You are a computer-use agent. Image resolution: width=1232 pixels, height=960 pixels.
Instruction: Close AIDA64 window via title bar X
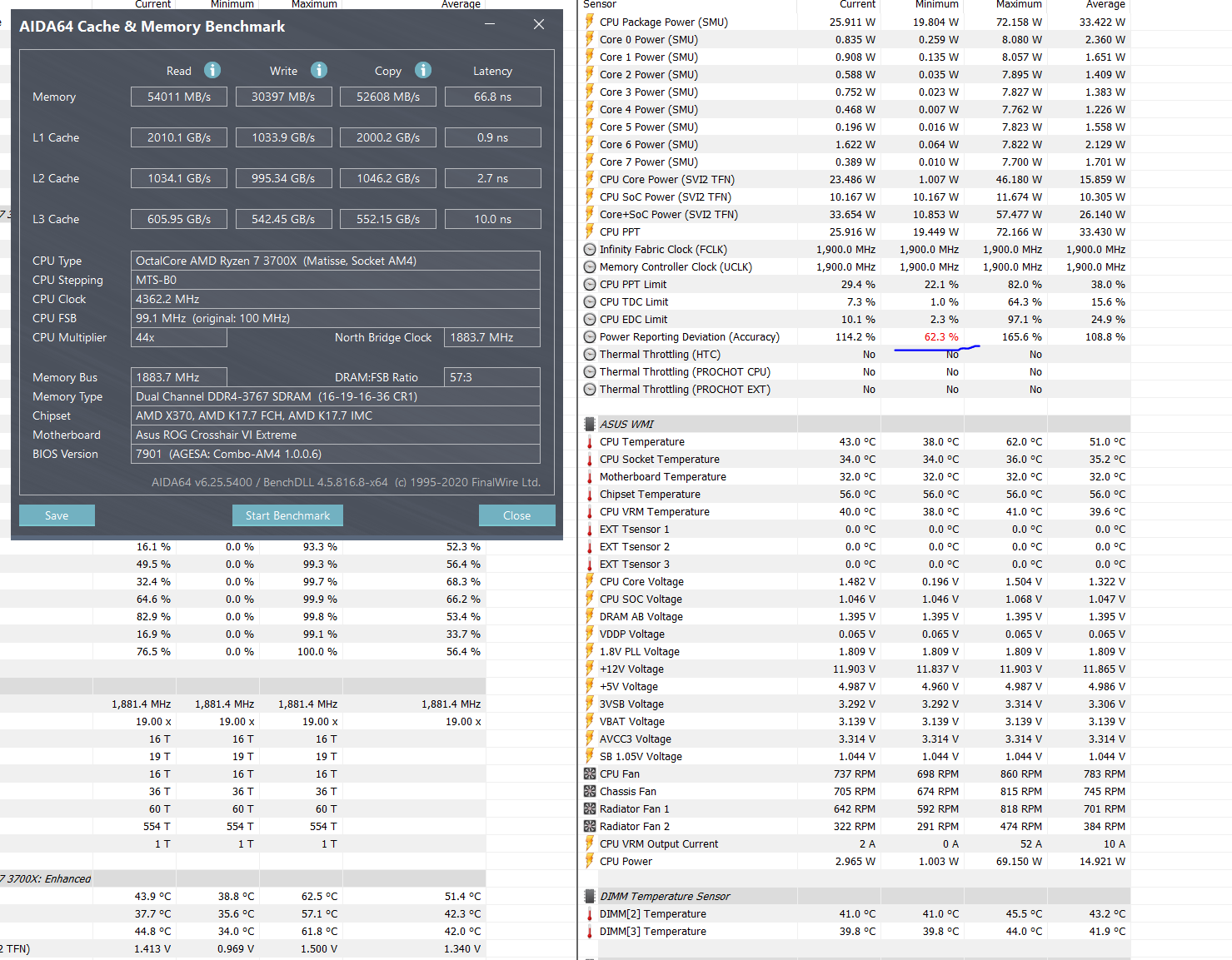tap(539, 24)
